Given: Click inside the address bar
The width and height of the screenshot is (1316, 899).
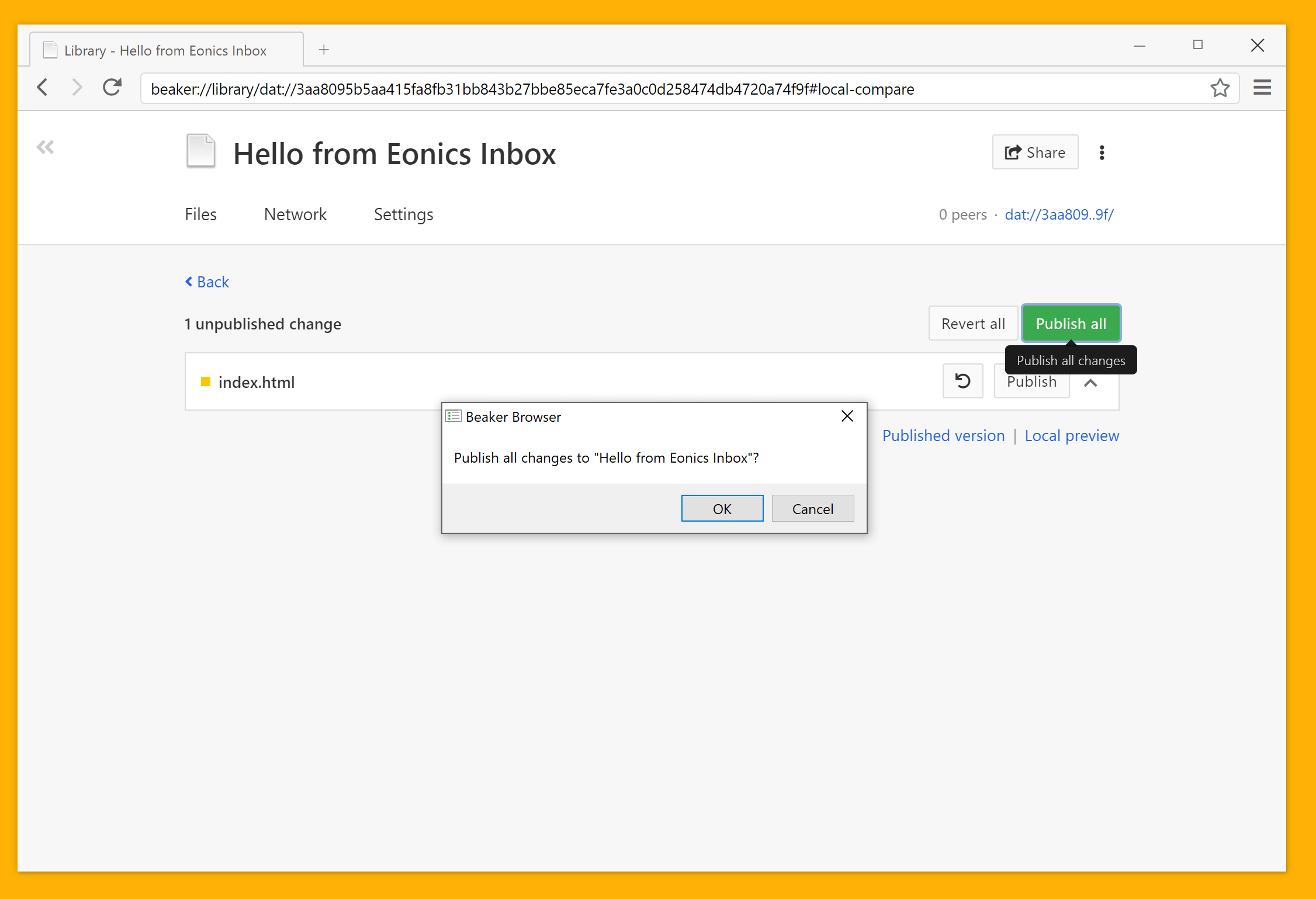Looking at the screenshot, I should click(643, 89).
